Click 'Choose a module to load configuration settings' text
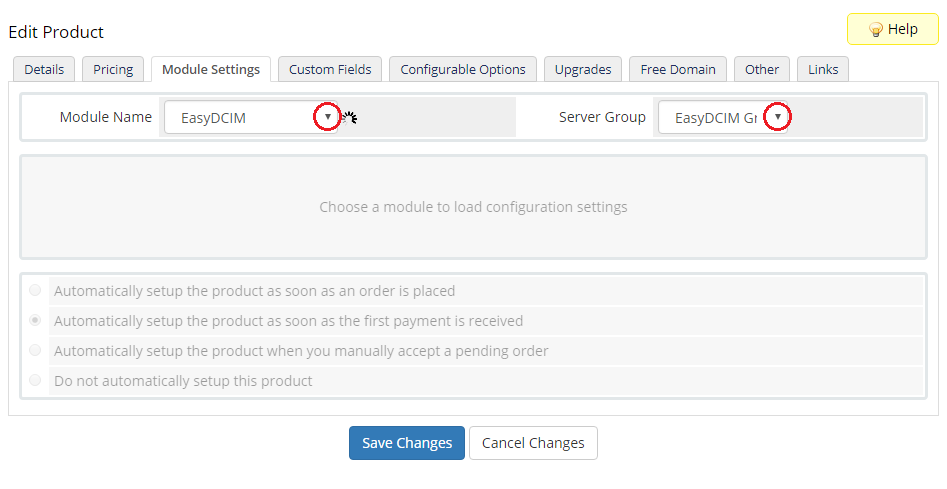This screenshot has width=947, height=489. pyautogui.click(x=474, y=207)
